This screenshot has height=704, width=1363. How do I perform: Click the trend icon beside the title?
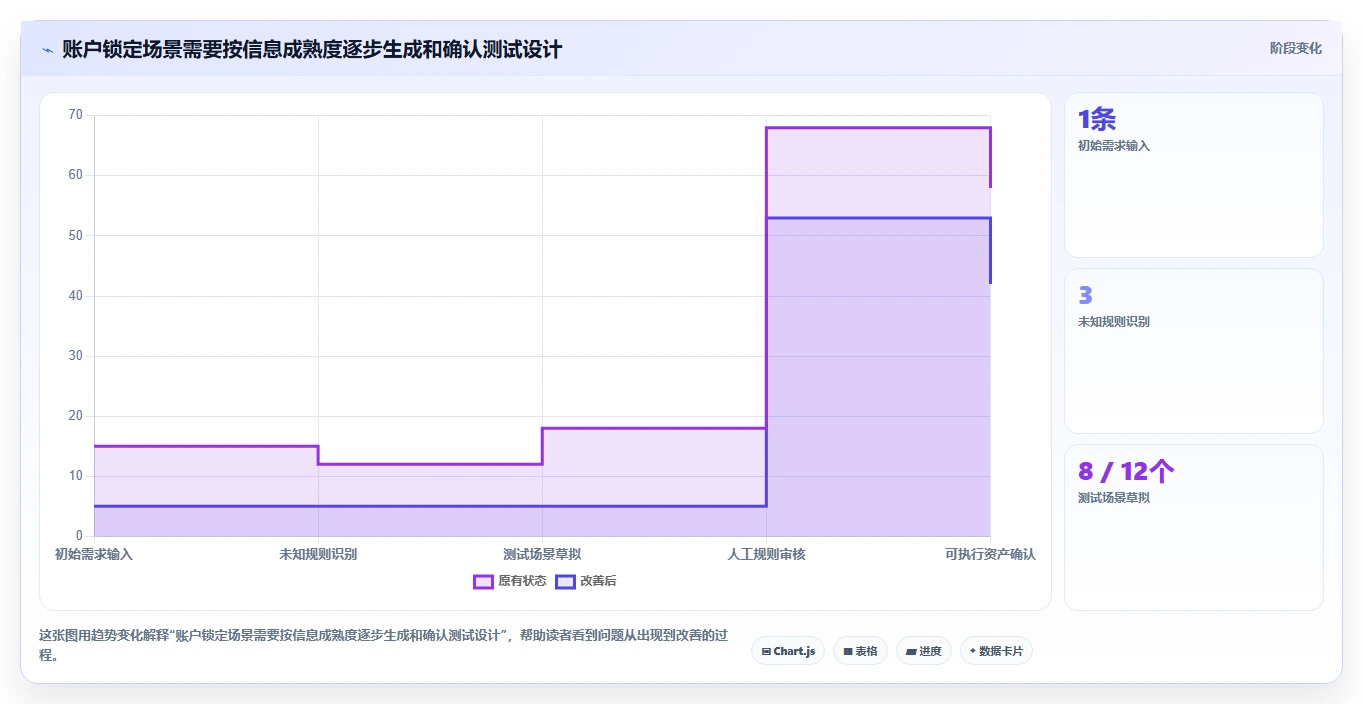coord(47,49)
